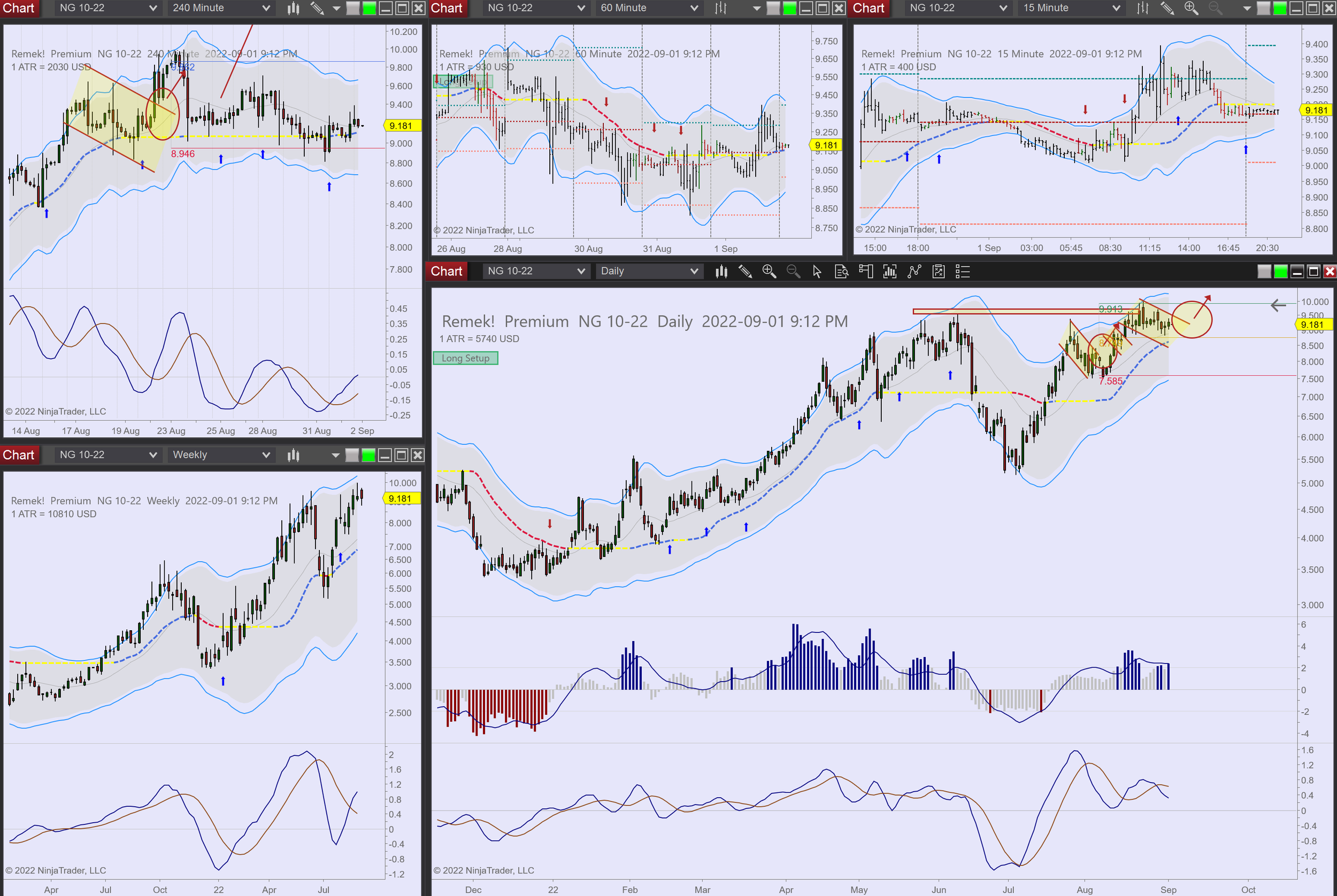Image resolution: width=1337 pixels, height=896 pixels.
Task: Select drawing pencil in 240 Minute chart
Action: [317, 8]
